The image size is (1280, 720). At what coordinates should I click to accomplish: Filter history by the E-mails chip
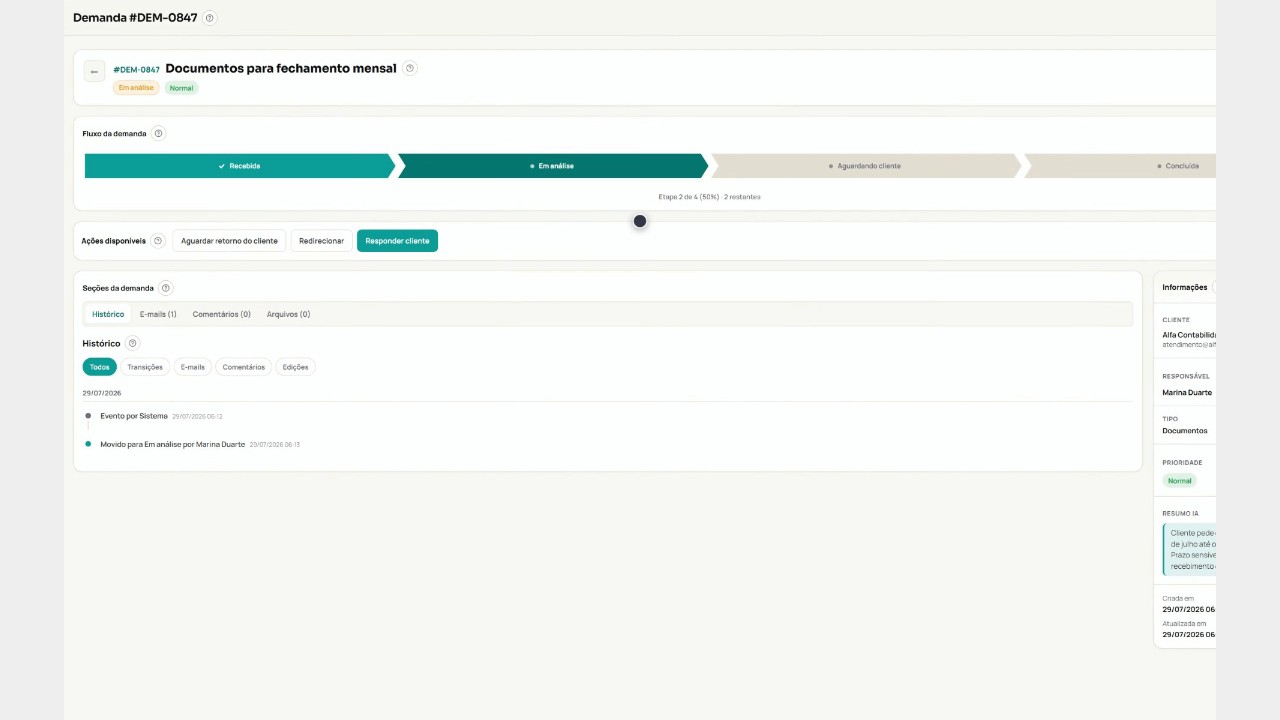click(x=192, y=367)
